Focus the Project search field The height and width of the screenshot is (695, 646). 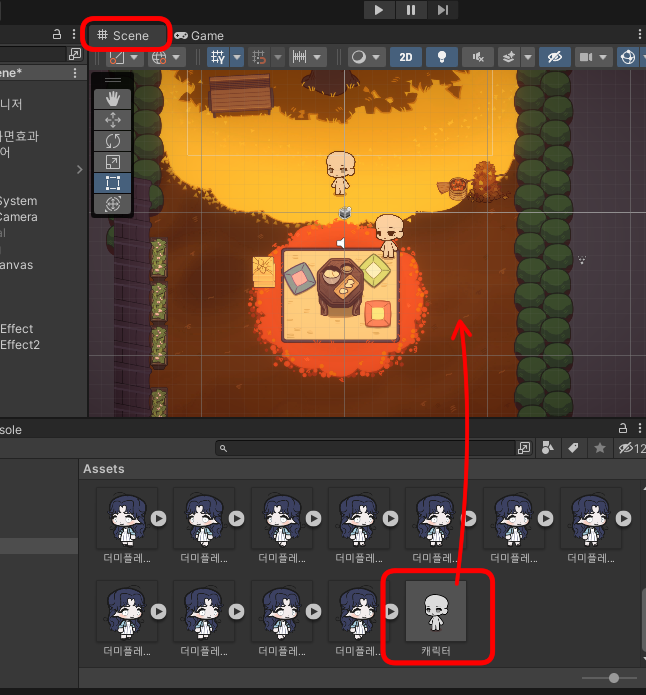coord(365,449)
